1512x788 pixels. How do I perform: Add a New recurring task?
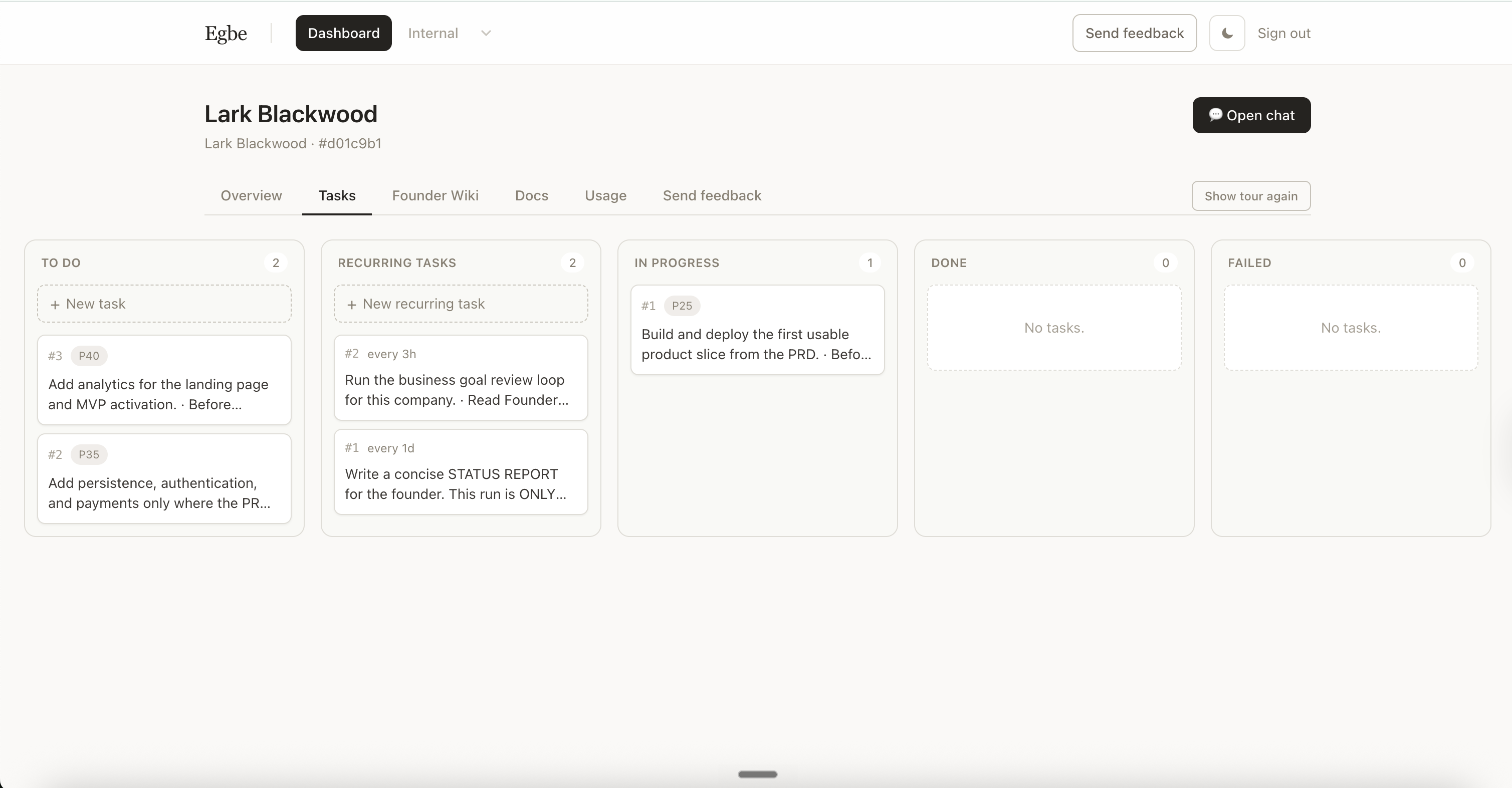coord(461,304)
